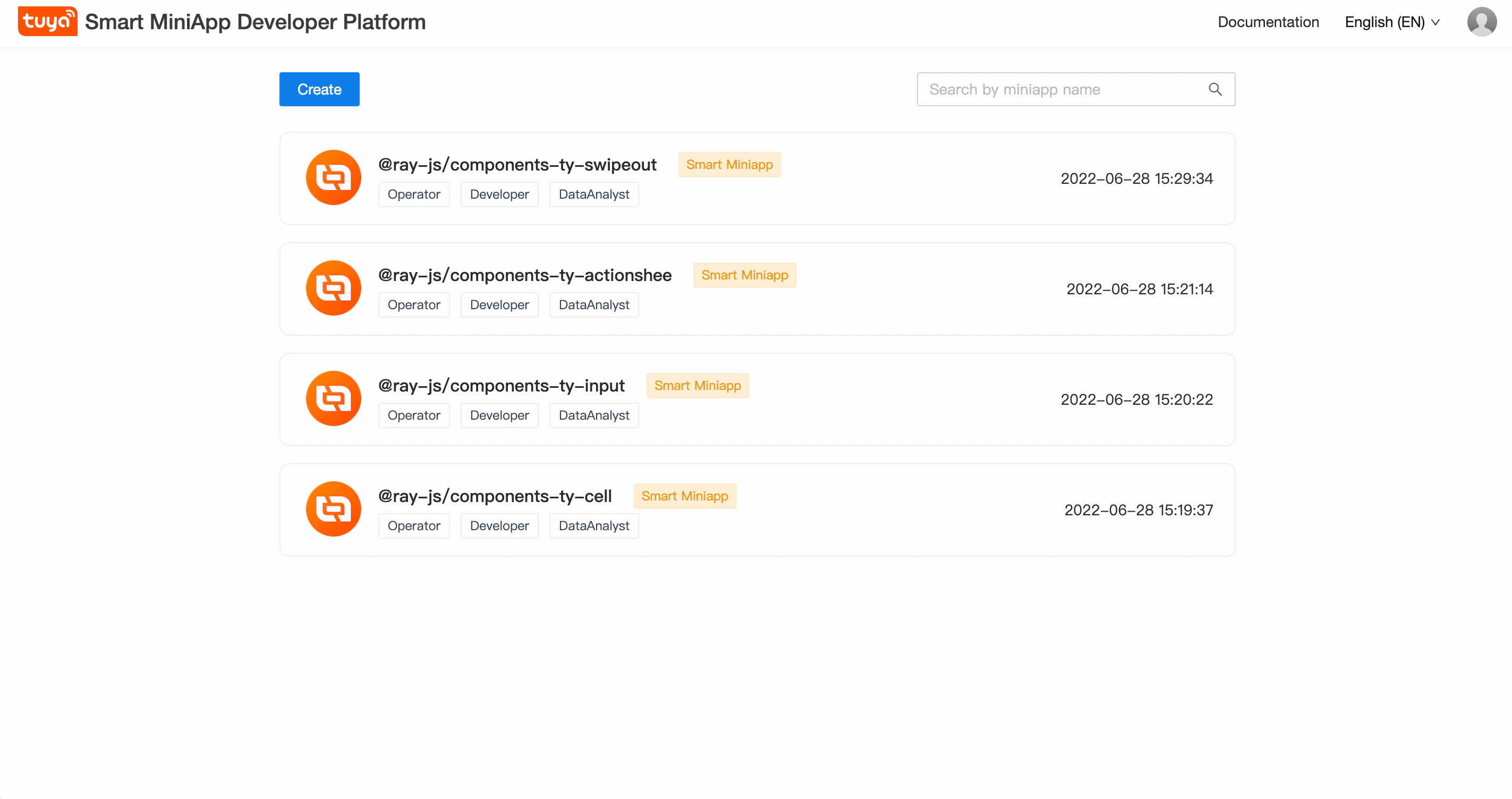Click the 2022-06-28 15:19:37 timestamp

1138,509
